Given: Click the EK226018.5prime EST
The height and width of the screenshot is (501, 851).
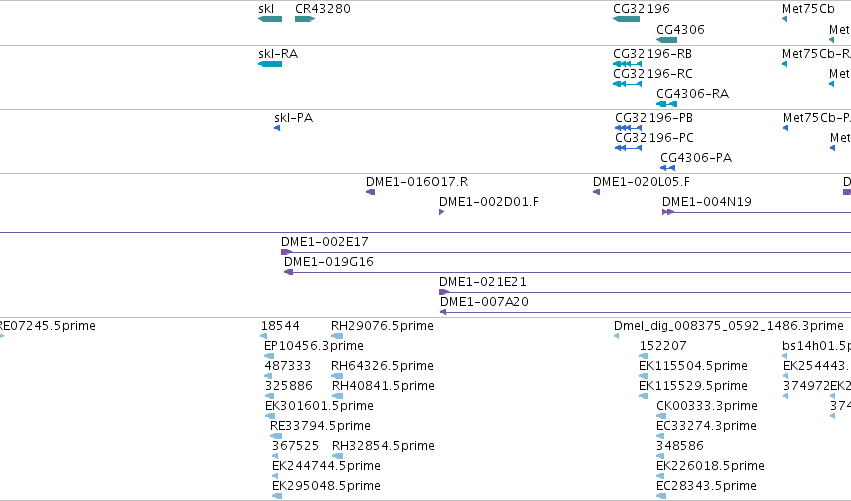Looking at the screenshot, I should [x=660, y=477].
